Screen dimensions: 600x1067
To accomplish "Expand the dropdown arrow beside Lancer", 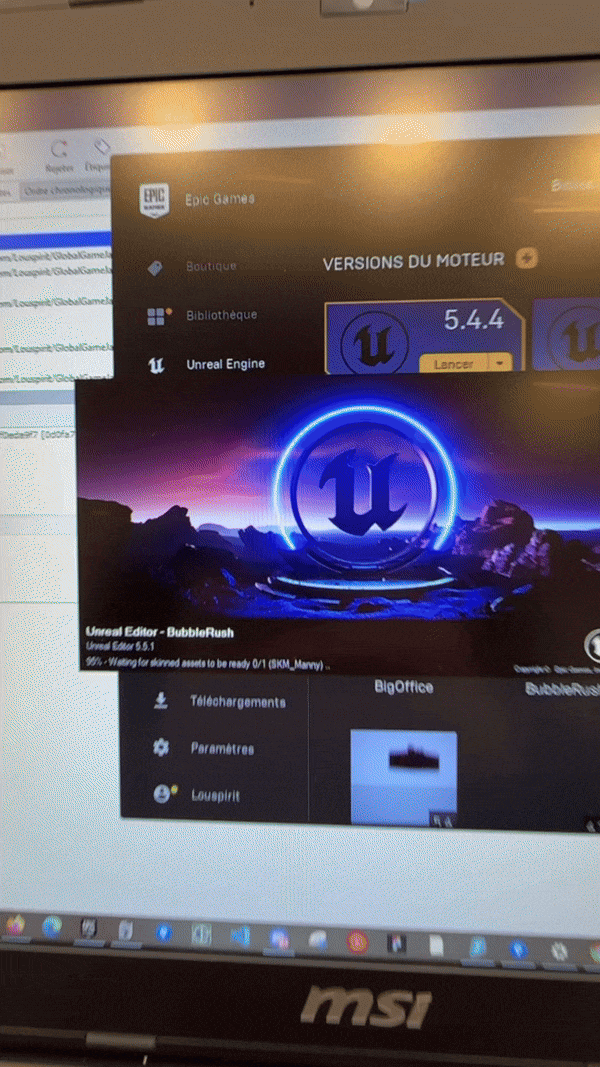I will (500, 363).
